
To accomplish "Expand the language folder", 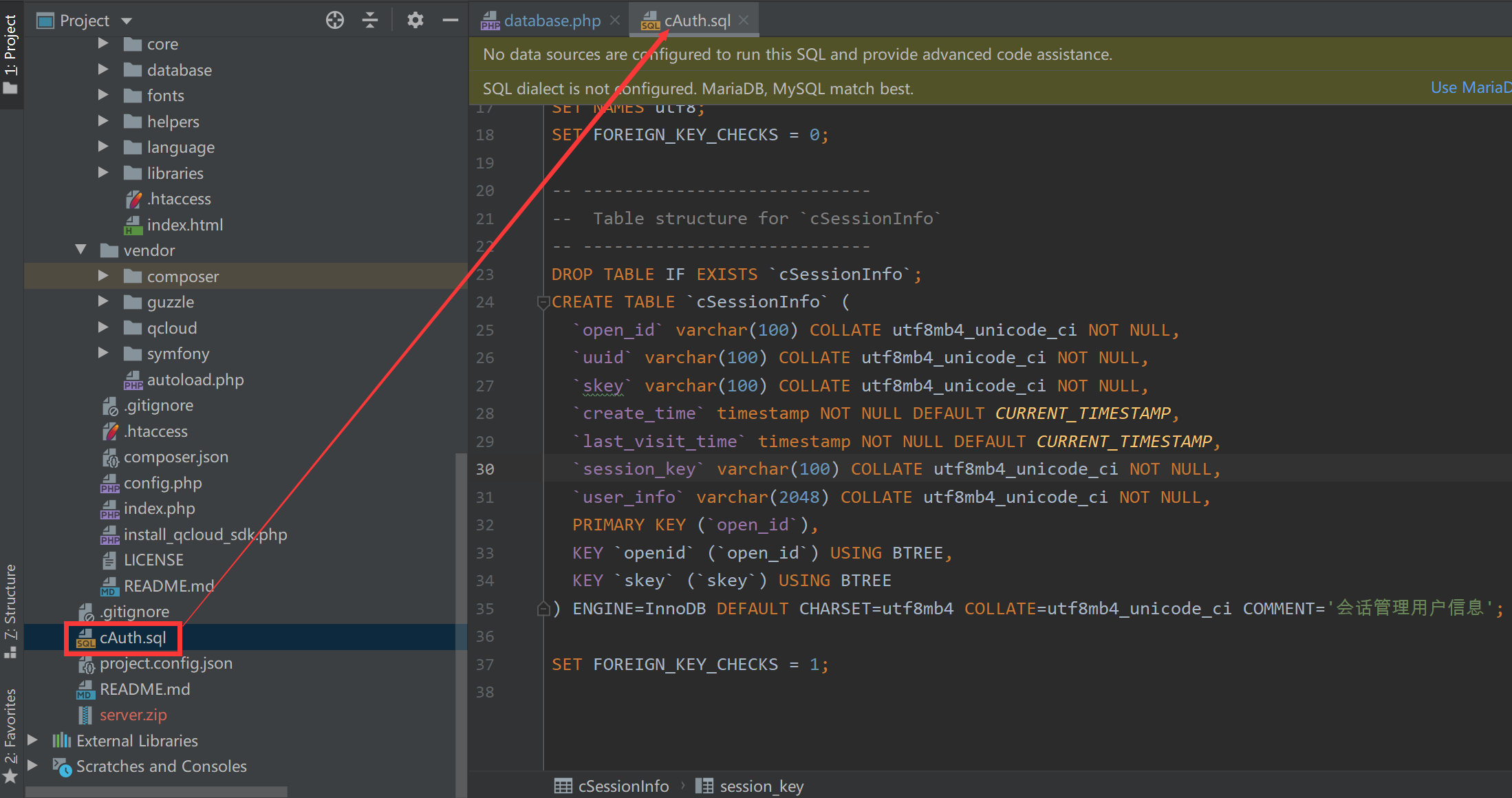I will click(x=103, y=147).
